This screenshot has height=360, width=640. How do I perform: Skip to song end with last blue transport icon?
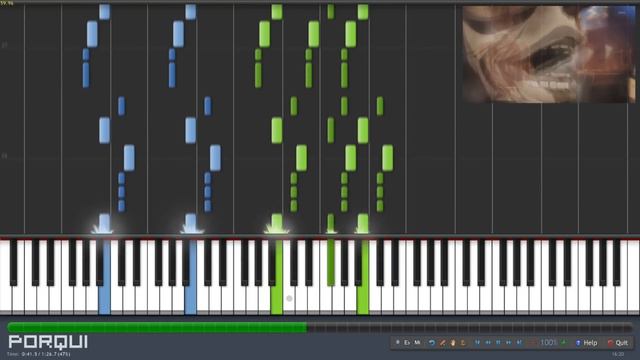pos(519,342)
